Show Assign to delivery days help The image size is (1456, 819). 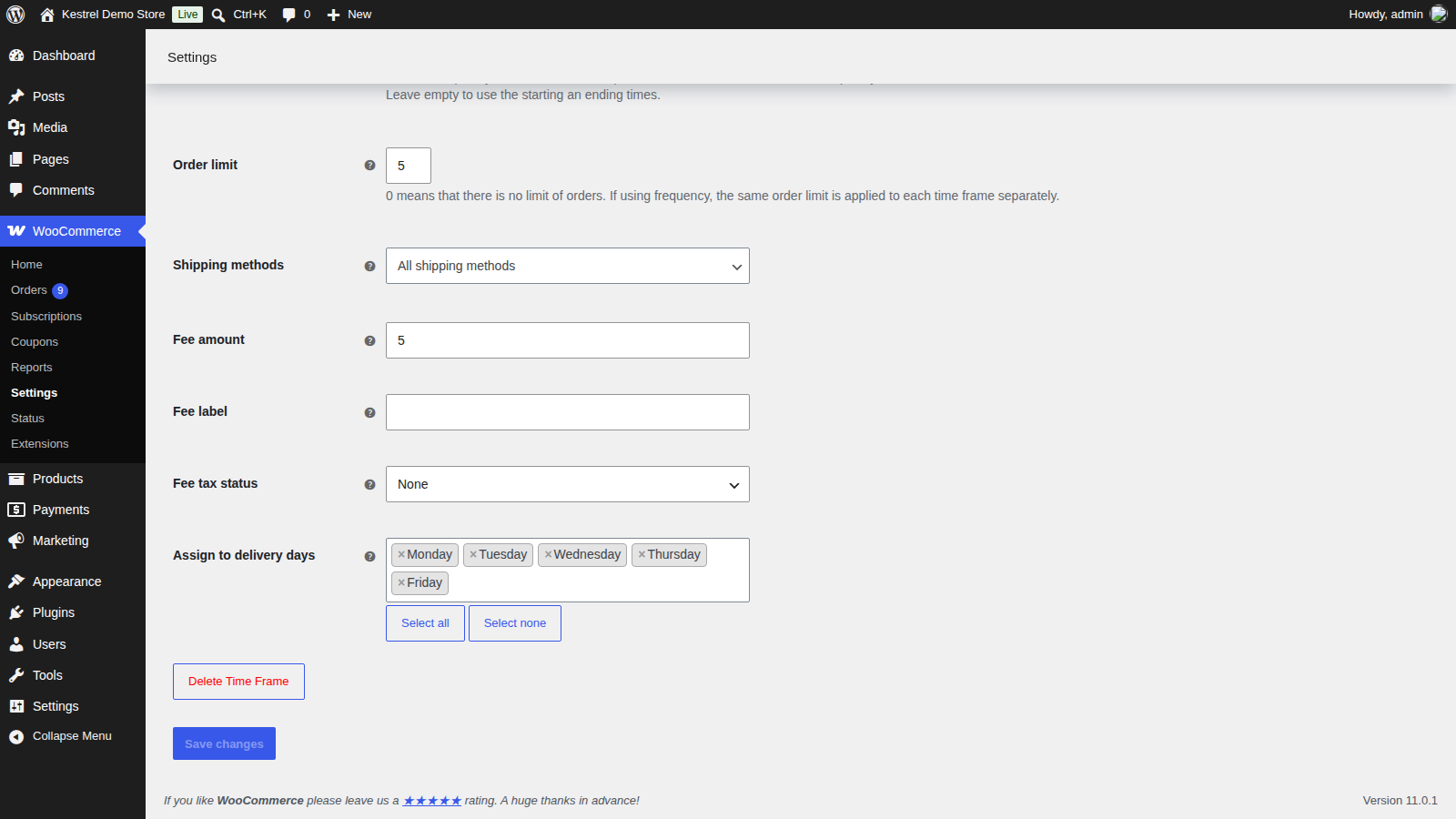click(369, 557)
